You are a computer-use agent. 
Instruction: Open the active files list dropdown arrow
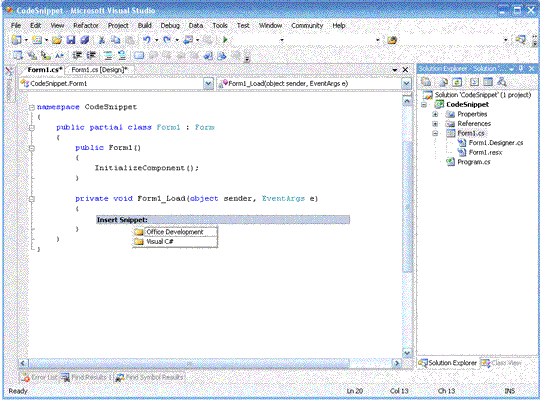click(395, 70)
